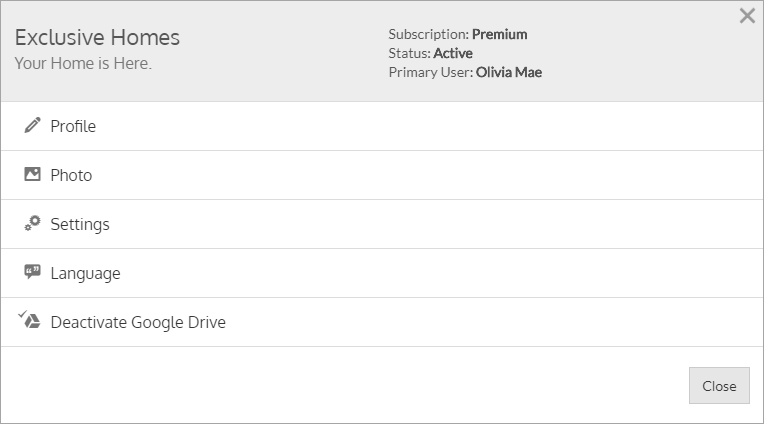Click the speech bubble Language icon
The width and height of the screenshot is (764, 424).
(x=32, y=273)
